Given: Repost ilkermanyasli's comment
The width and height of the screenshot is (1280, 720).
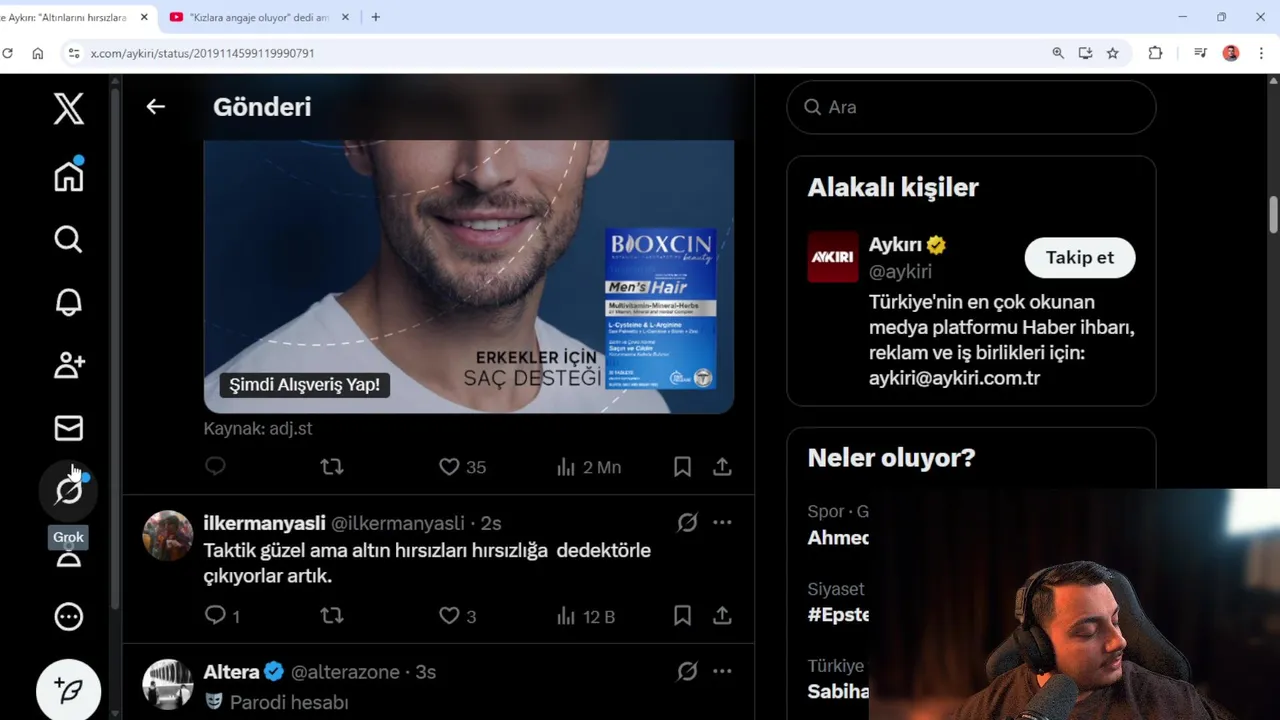Looking at the screenshot, I should 332,616.
